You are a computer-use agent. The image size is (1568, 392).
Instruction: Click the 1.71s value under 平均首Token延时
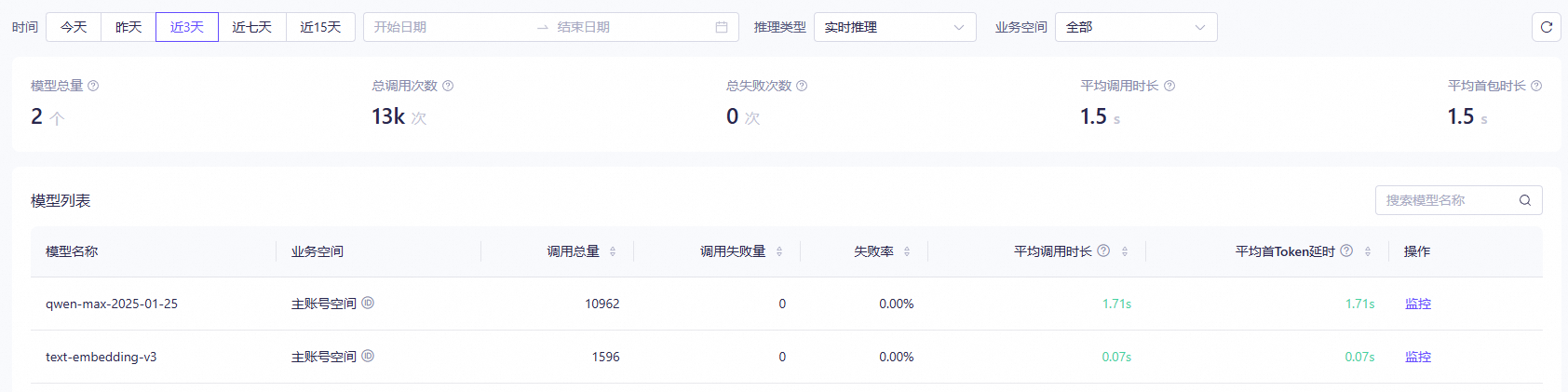[1360, 304]
